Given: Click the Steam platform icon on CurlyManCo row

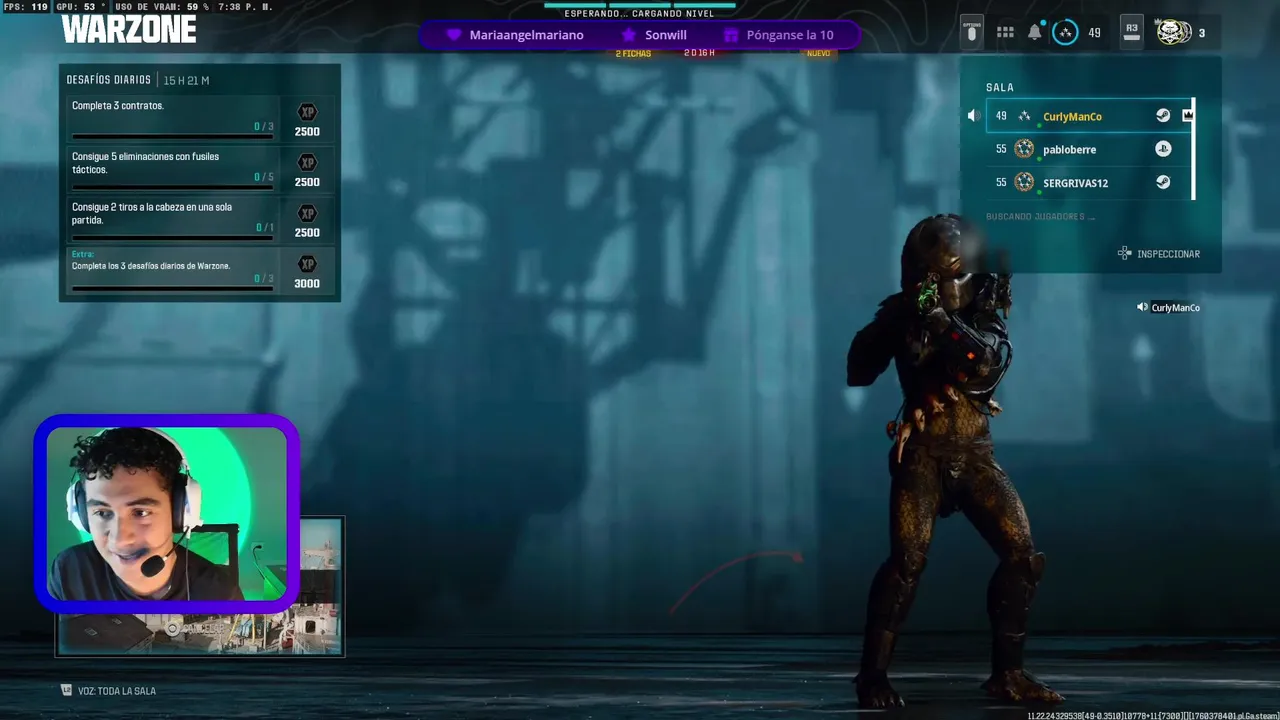Looking at the screenshot, I should (1163, 116).
